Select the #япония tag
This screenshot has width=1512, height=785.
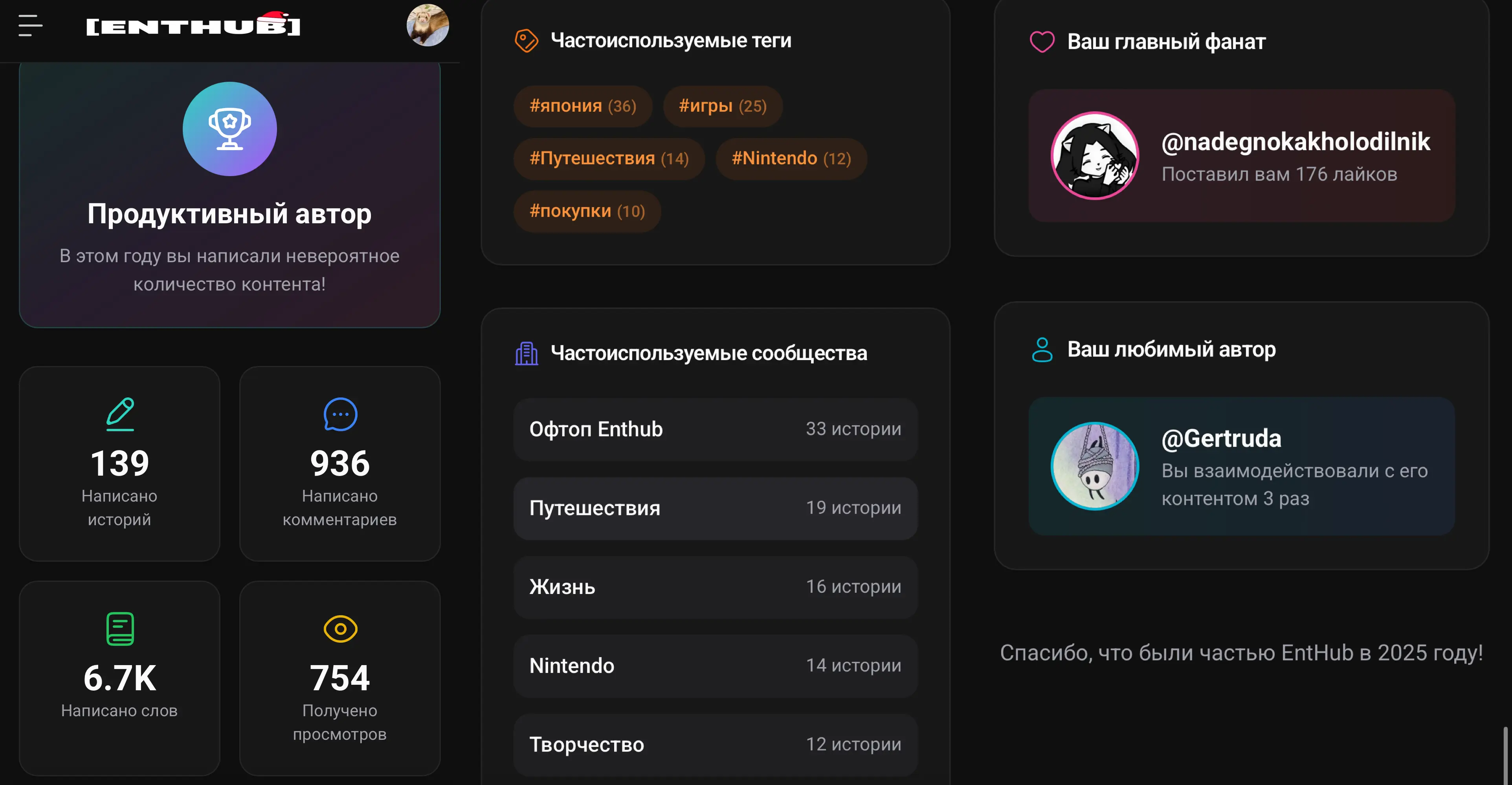[x=582, y=106]
